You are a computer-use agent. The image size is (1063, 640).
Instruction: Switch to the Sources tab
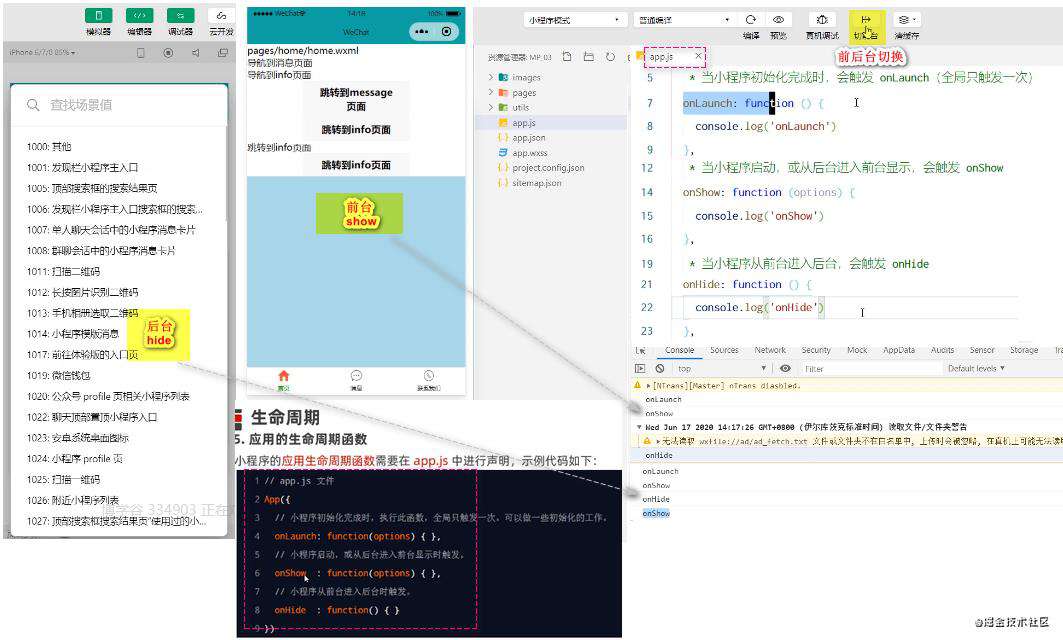click(x=724, y=350)
